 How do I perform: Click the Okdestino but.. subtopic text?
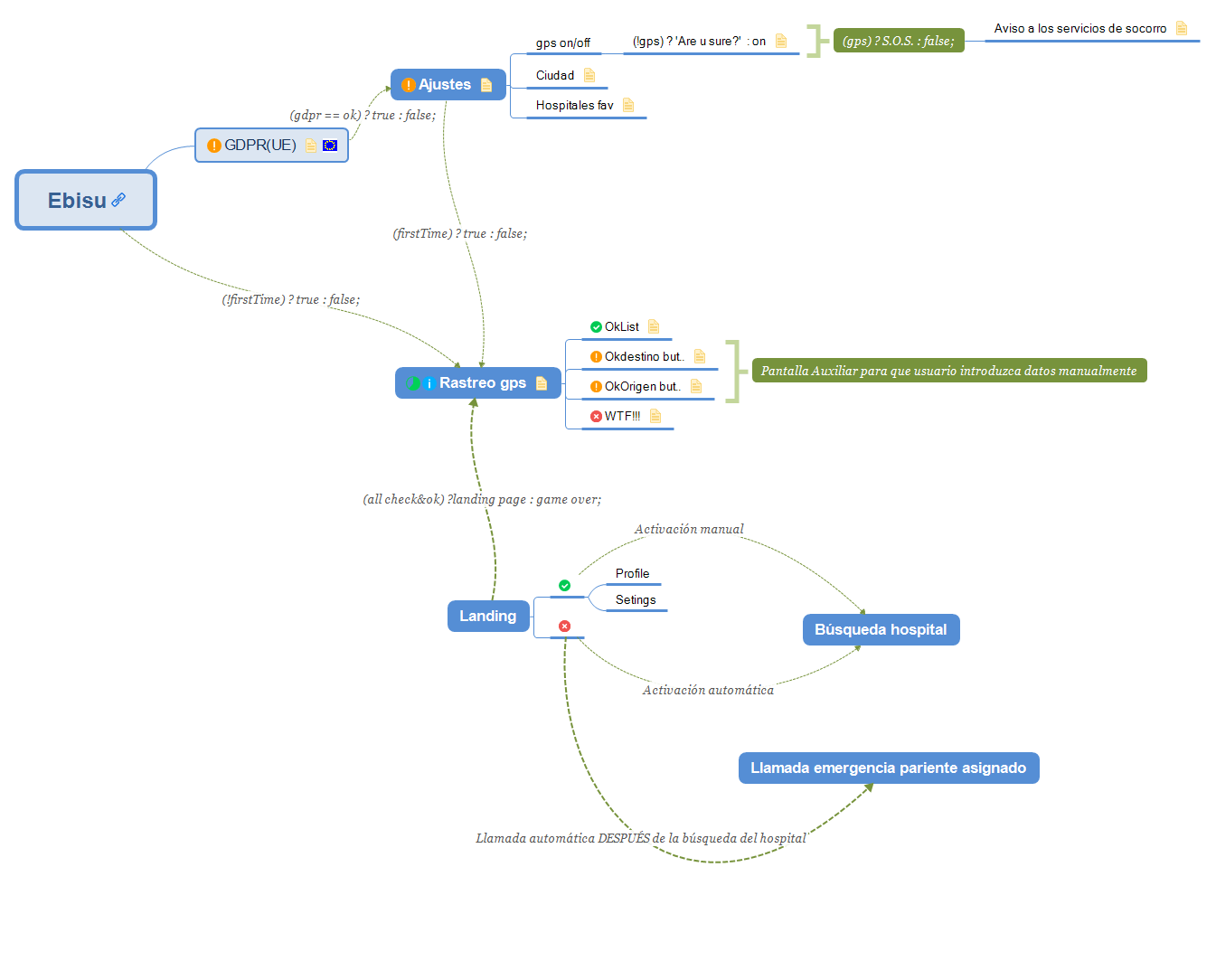click(x=645, y=357)
